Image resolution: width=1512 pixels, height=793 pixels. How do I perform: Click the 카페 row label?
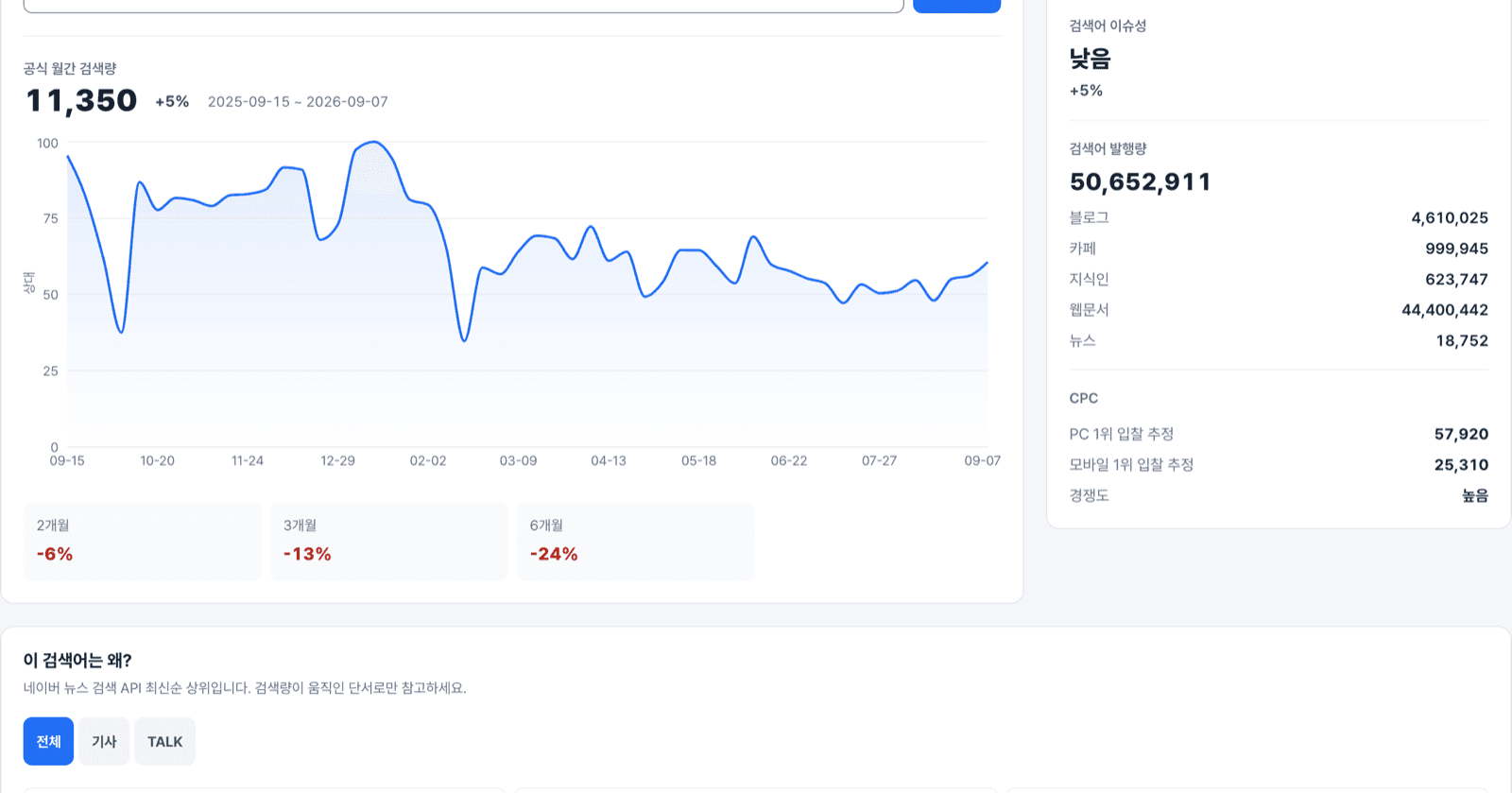point(1082,249)
